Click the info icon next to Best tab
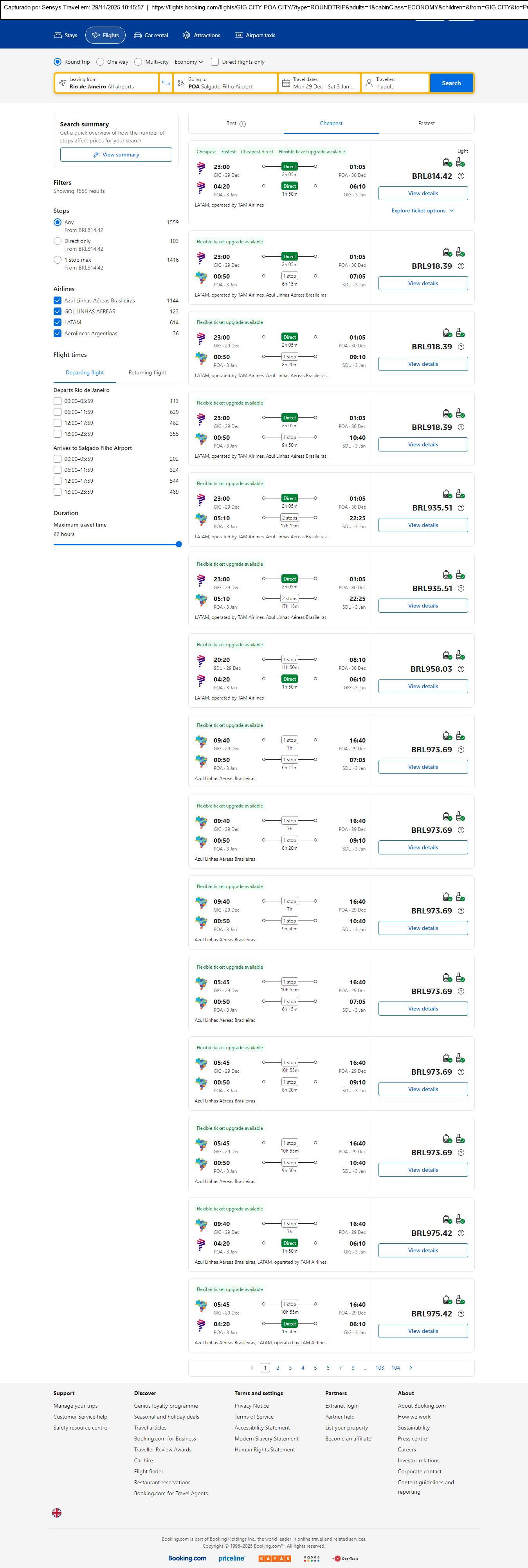This screenshot has width=528, height=1568. (243, 124)
